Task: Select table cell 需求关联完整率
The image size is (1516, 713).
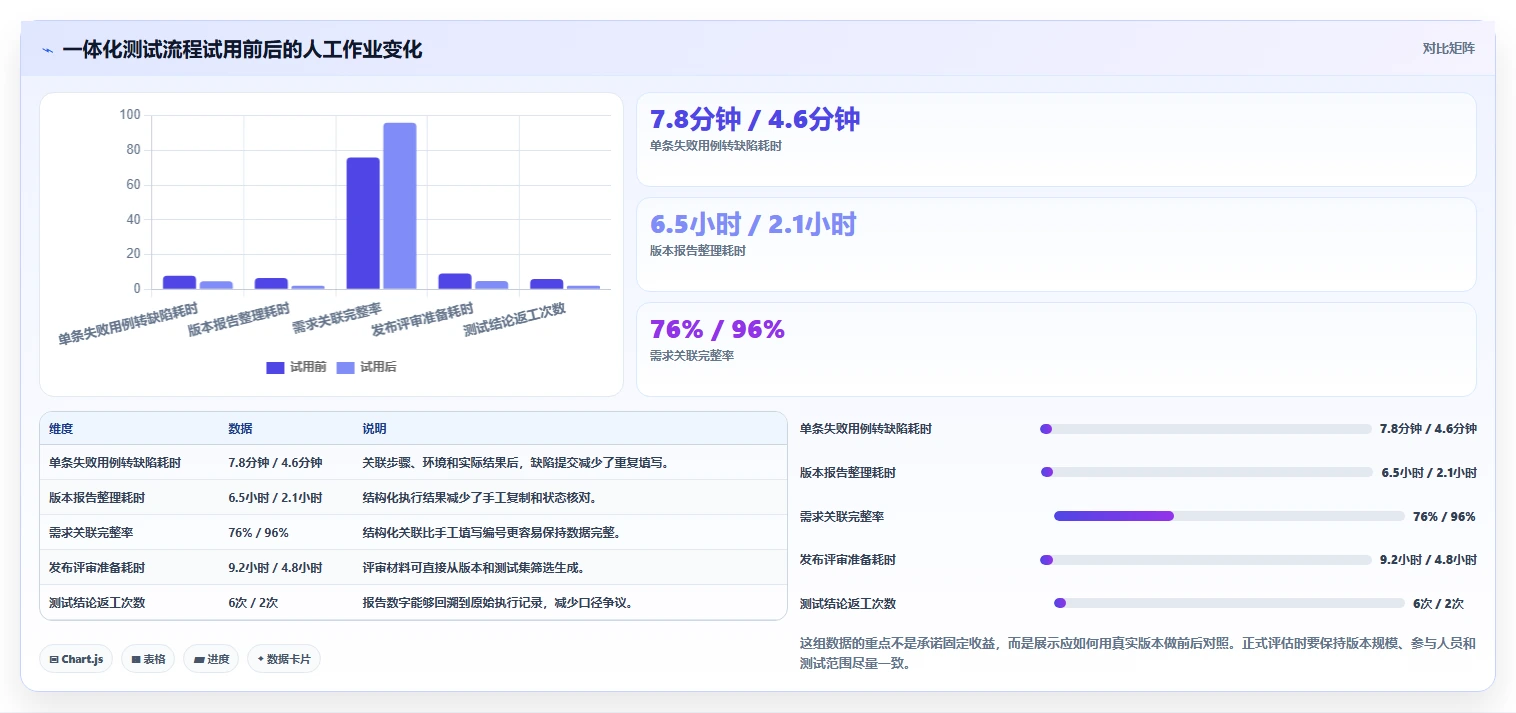Action: point(91,532)
